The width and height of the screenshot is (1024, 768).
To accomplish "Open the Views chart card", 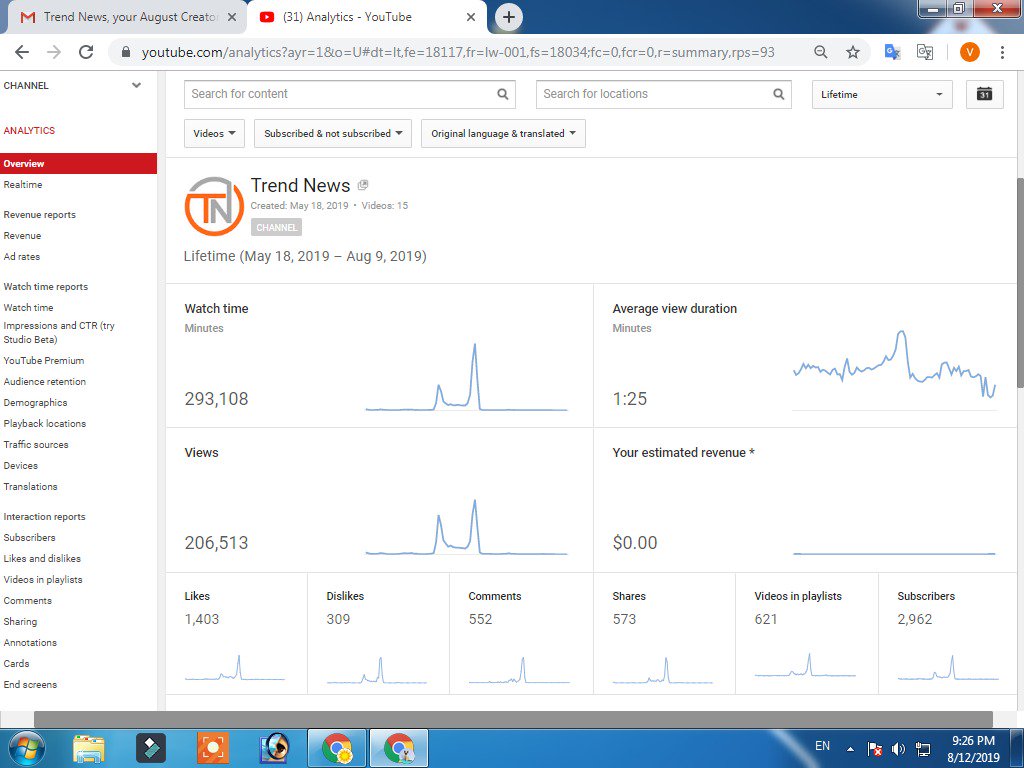I will point(379,500).
